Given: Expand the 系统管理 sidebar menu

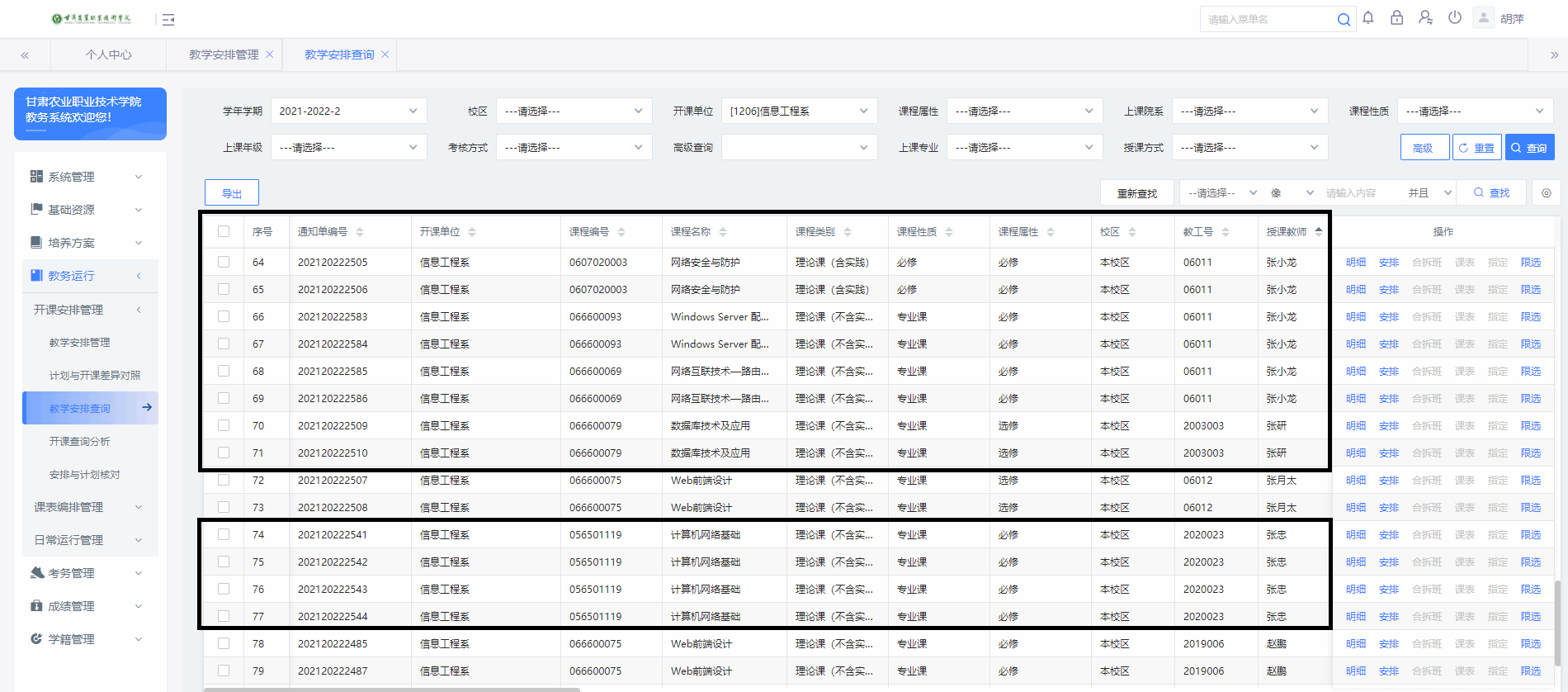Looking at the screenshot, I should click(87, 177).
